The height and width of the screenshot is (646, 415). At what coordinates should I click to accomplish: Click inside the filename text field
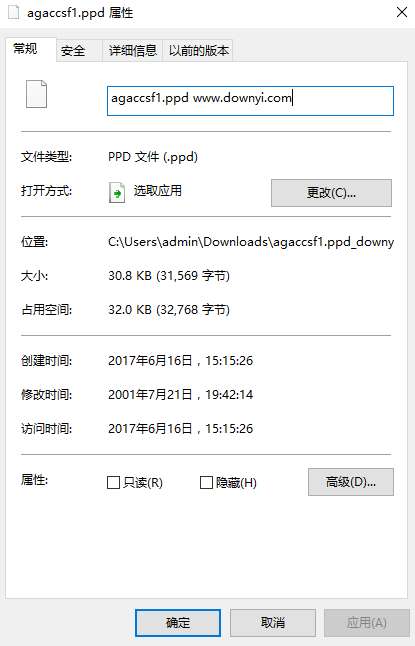[251, 101]
